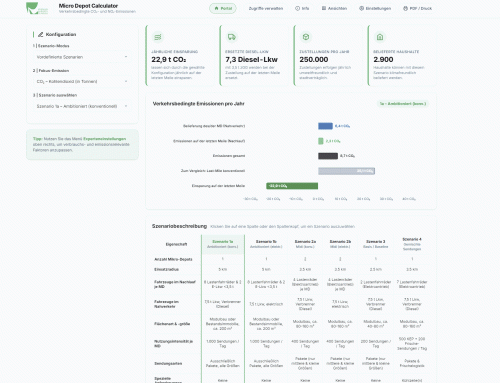Open the Ansichten menu
Image resolution: width=500 pixels, height=383 pixels.
click(334, 8)
